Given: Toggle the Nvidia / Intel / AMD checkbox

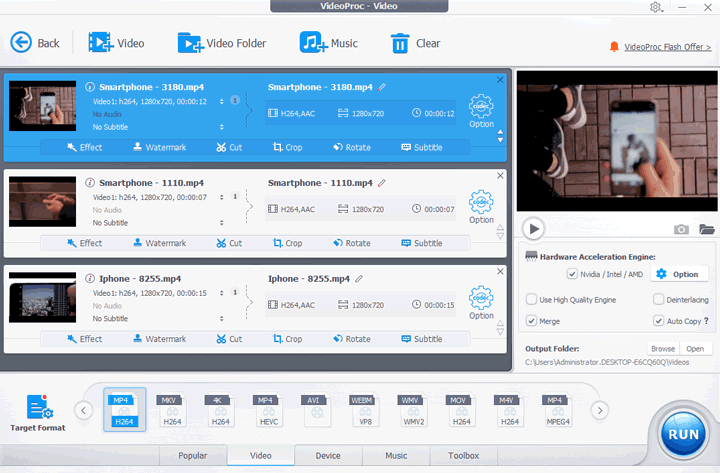Looking at the screenshot, I should coord(572,274).
